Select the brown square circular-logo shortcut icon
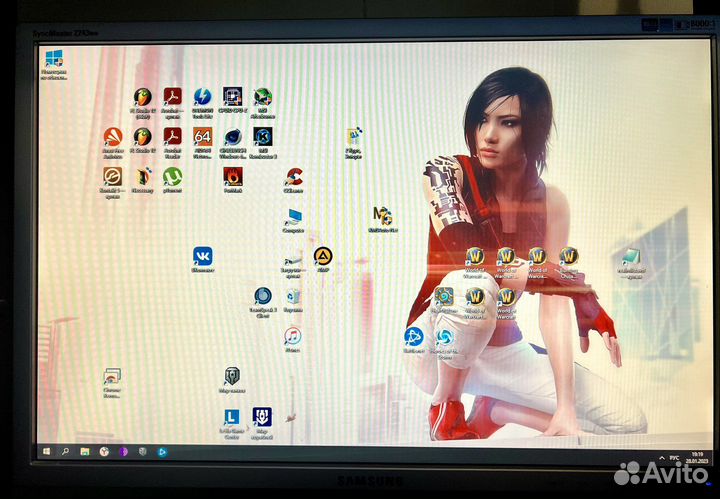 (x=112, y=177)
